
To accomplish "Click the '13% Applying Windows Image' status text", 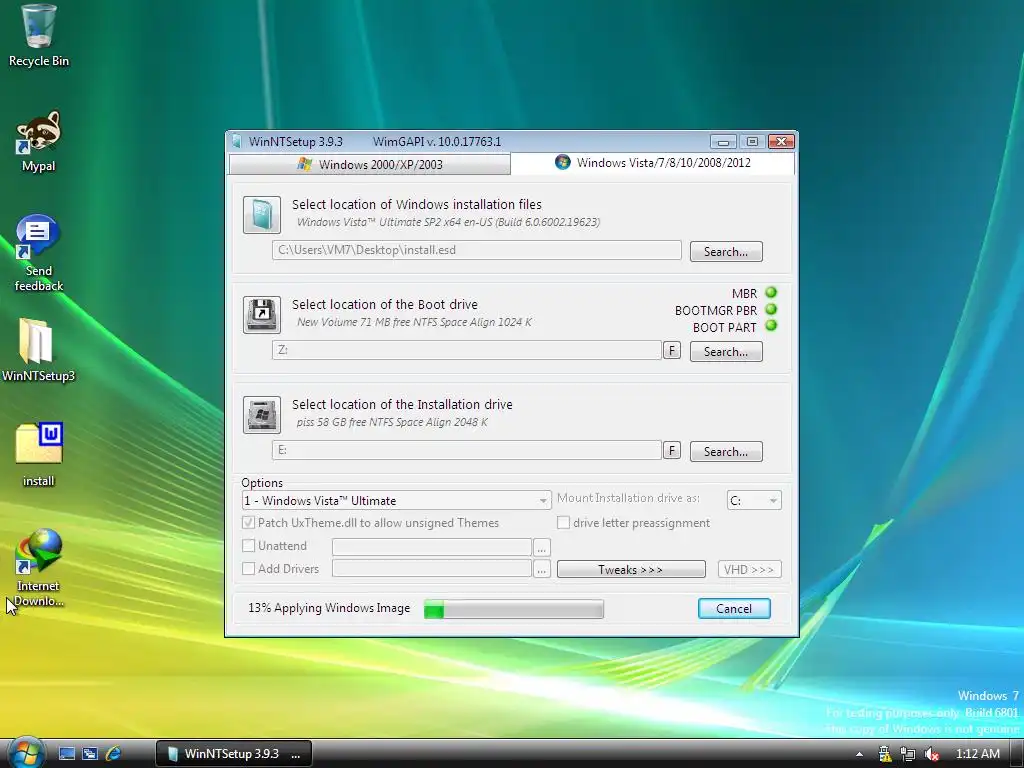I will click(x=329, y=608).
